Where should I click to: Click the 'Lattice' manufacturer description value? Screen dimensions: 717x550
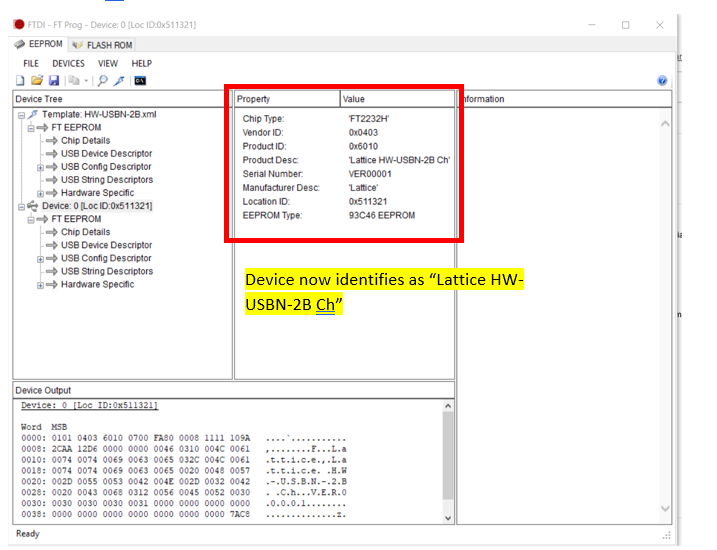coord(364,188)
